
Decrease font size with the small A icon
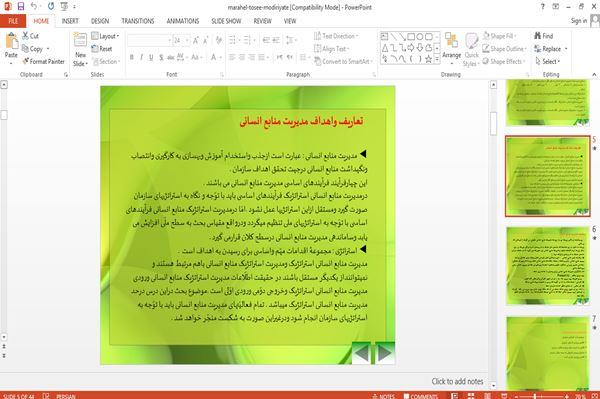click(x=206, y=40)
